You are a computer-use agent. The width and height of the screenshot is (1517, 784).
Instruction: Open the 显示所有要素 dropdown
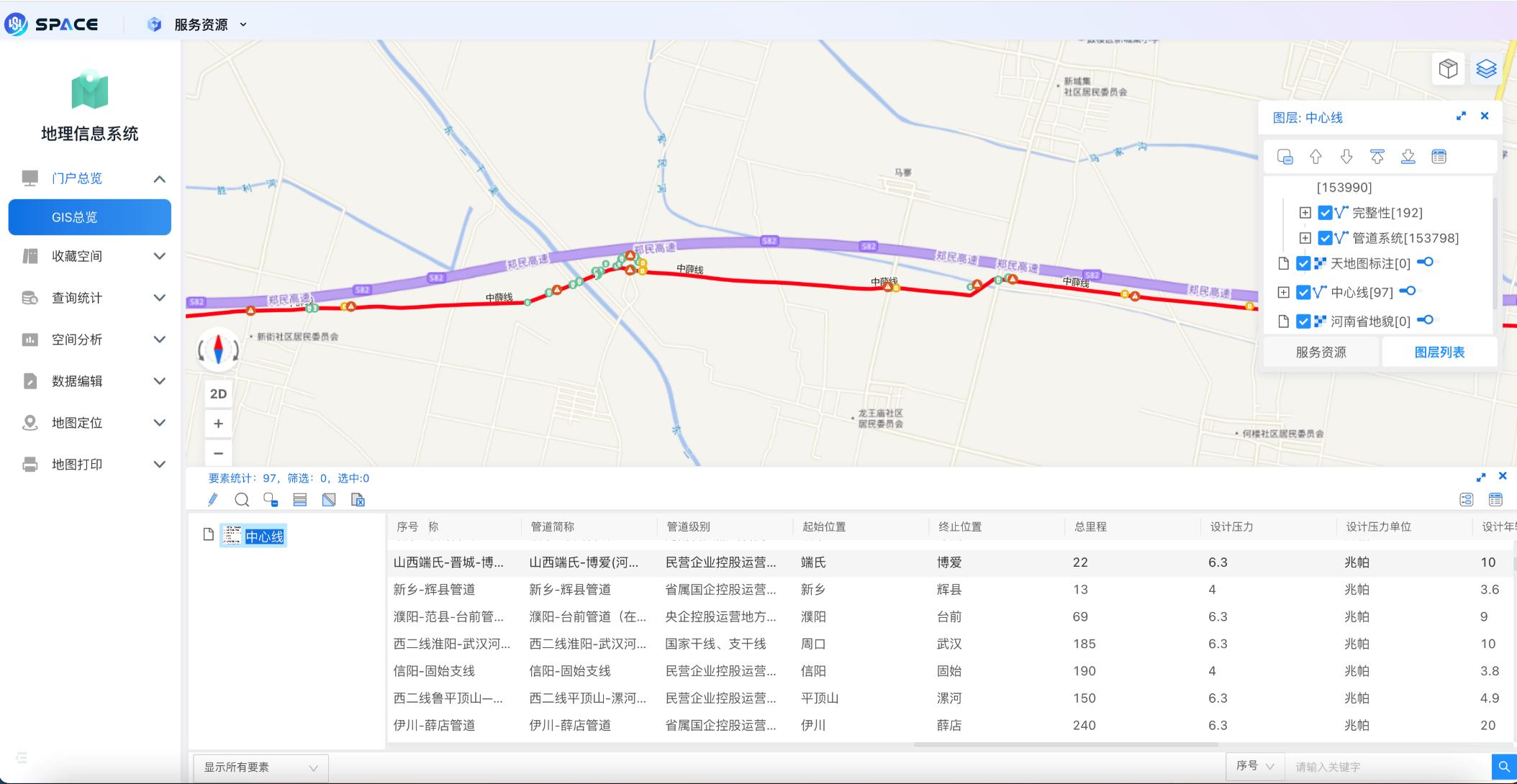coord(261,767)
